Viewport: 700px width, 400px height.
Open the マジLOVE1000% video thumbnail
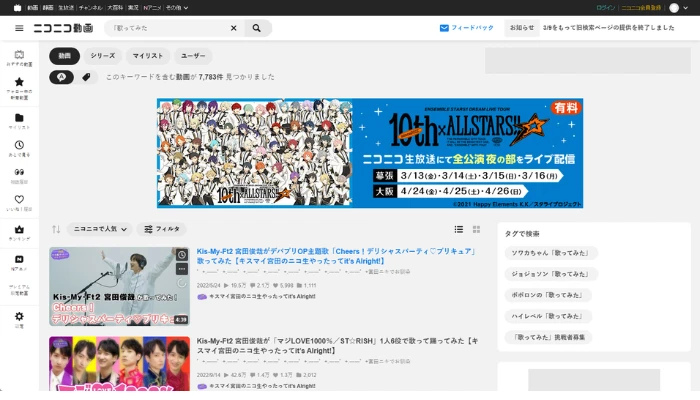(x=119, y=363)
